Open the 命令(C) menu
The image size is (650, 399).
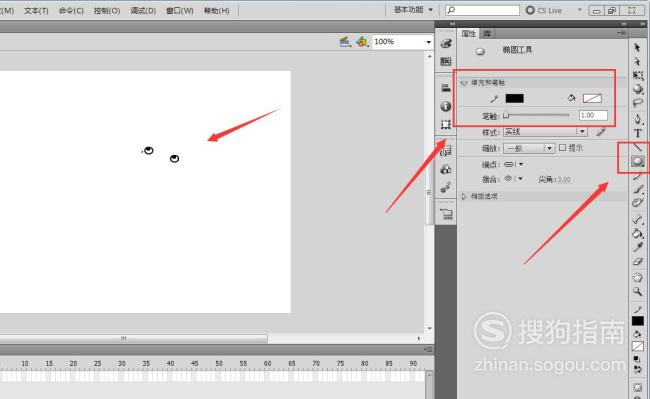[x=71, y=11]
